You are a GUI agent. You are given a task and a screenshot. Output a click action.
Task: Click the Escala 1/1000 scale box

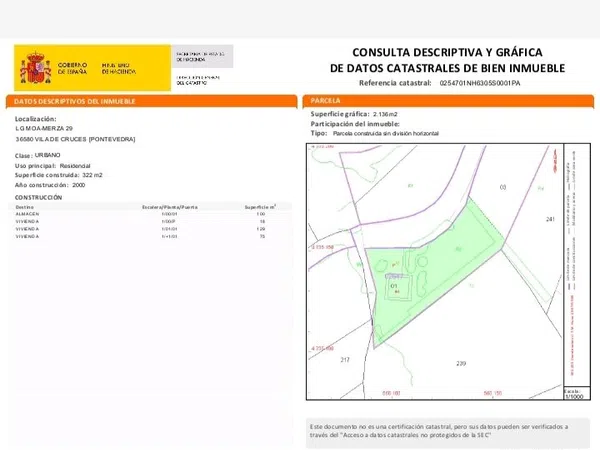click(x=576, y=394)
